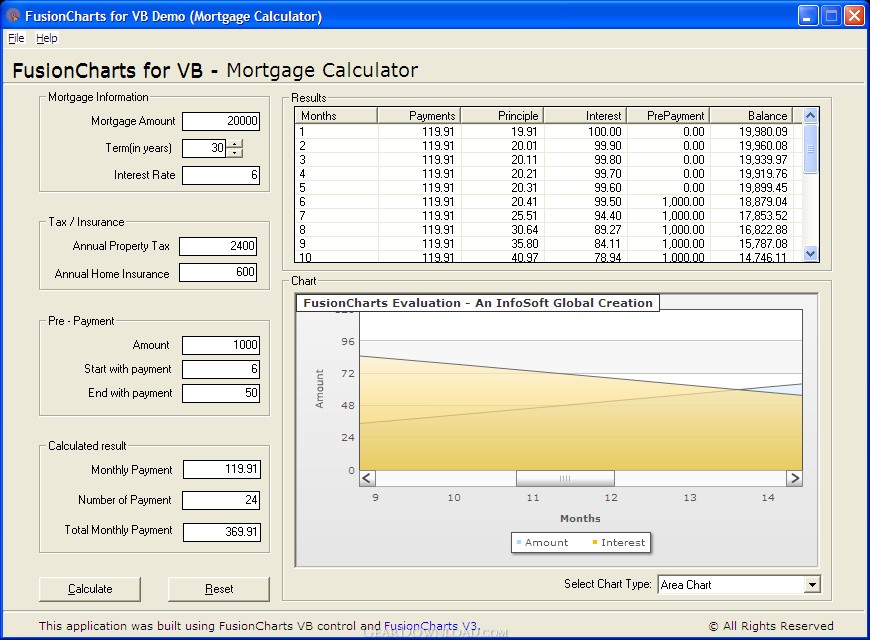
Task: Click the Mortgage Amount field
Action: [x=221, y=121]
